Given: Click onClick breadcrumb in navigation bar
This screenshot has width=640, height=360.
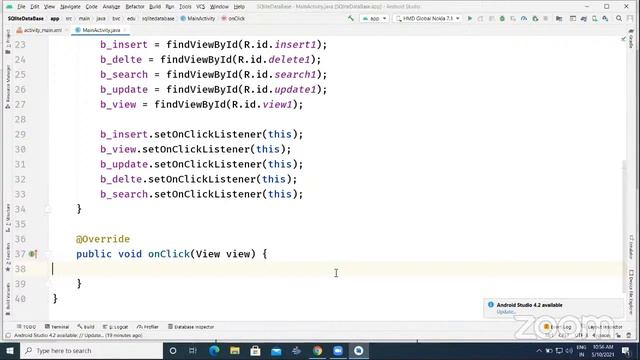Looking at the screenshot, I should [x=233, y=18].
